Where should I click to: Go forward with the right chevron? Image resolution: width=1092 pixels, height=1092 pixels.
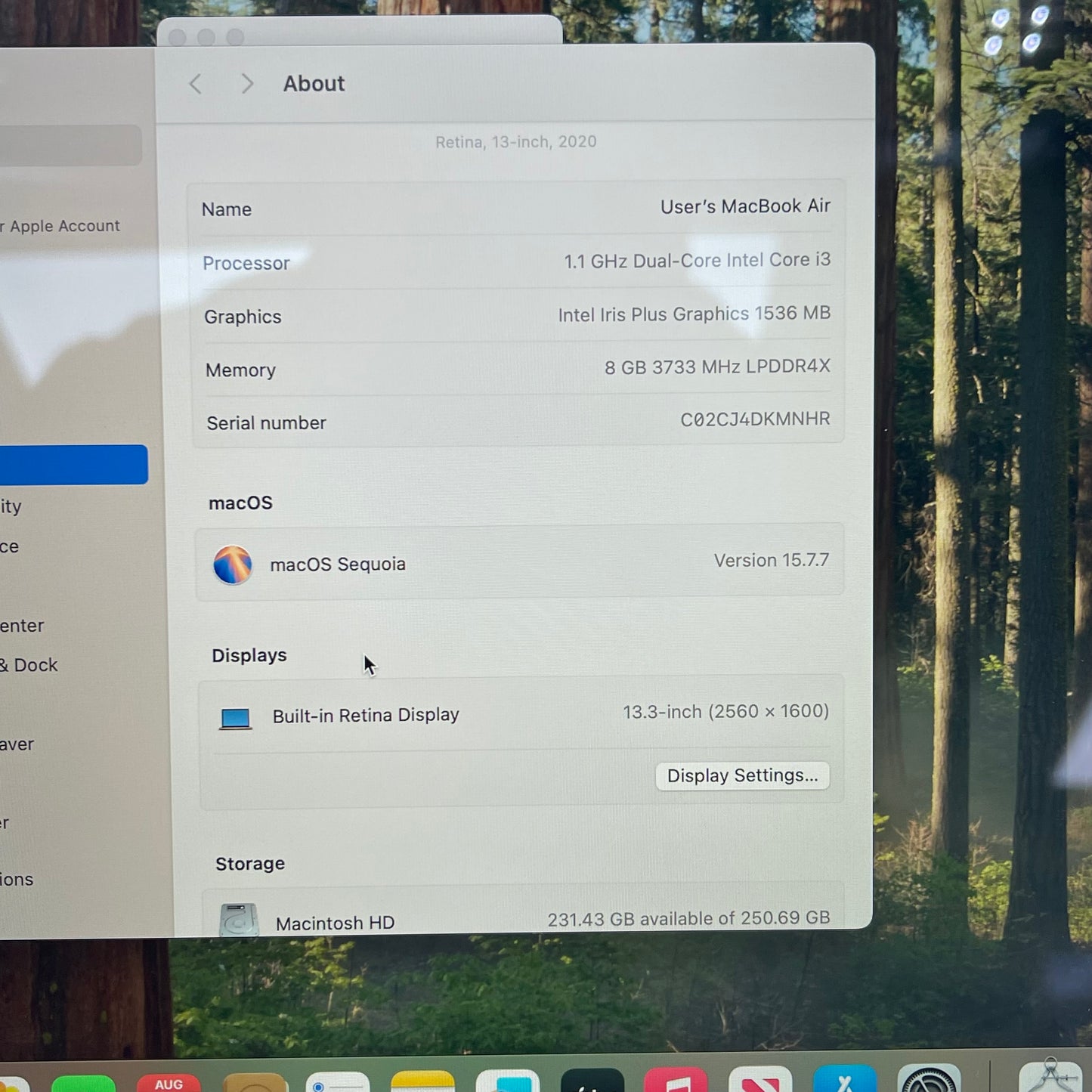[246, 83]
